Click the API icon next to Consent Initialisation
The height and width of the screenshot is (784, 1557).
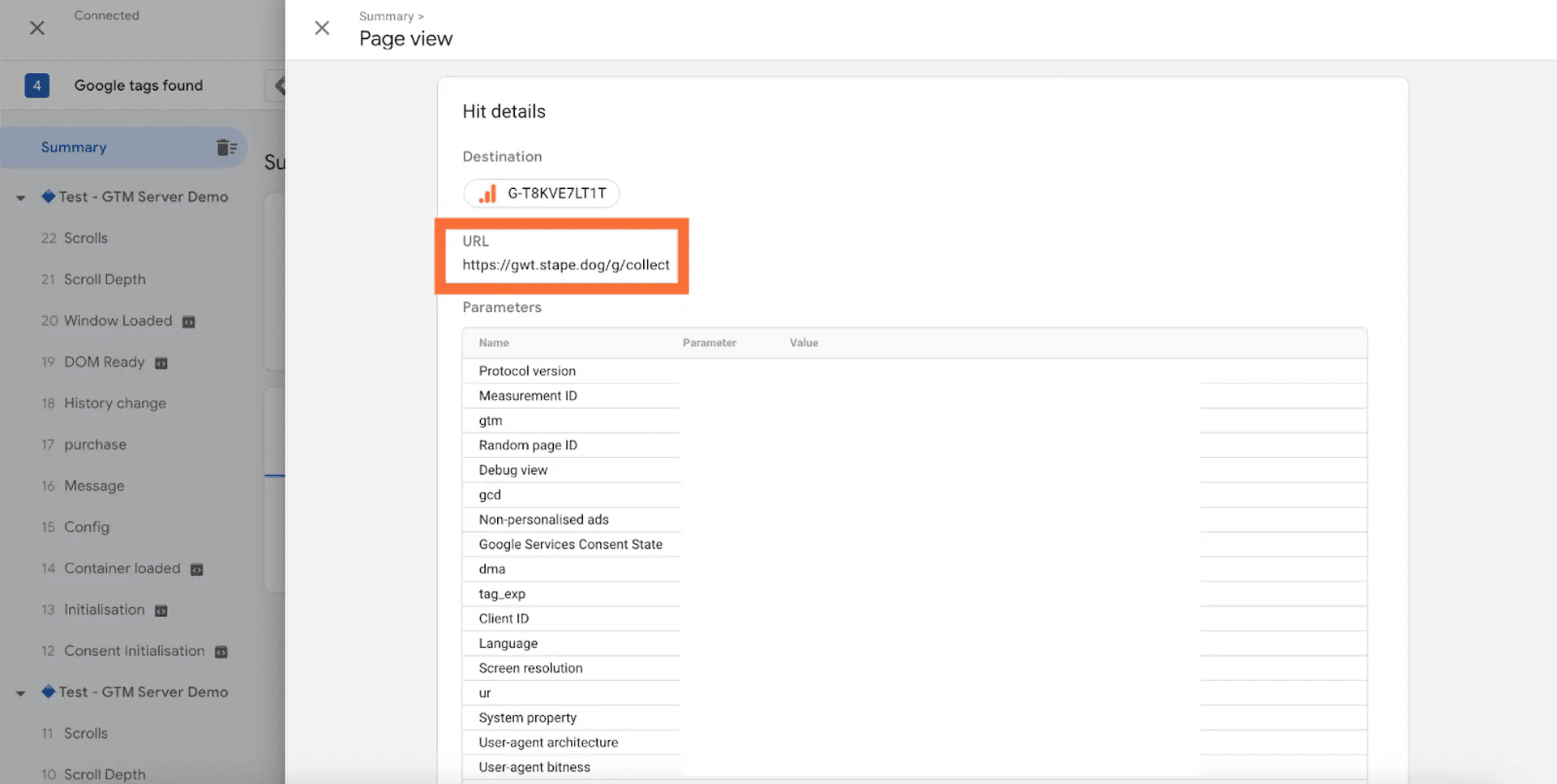tap(221, 653)
